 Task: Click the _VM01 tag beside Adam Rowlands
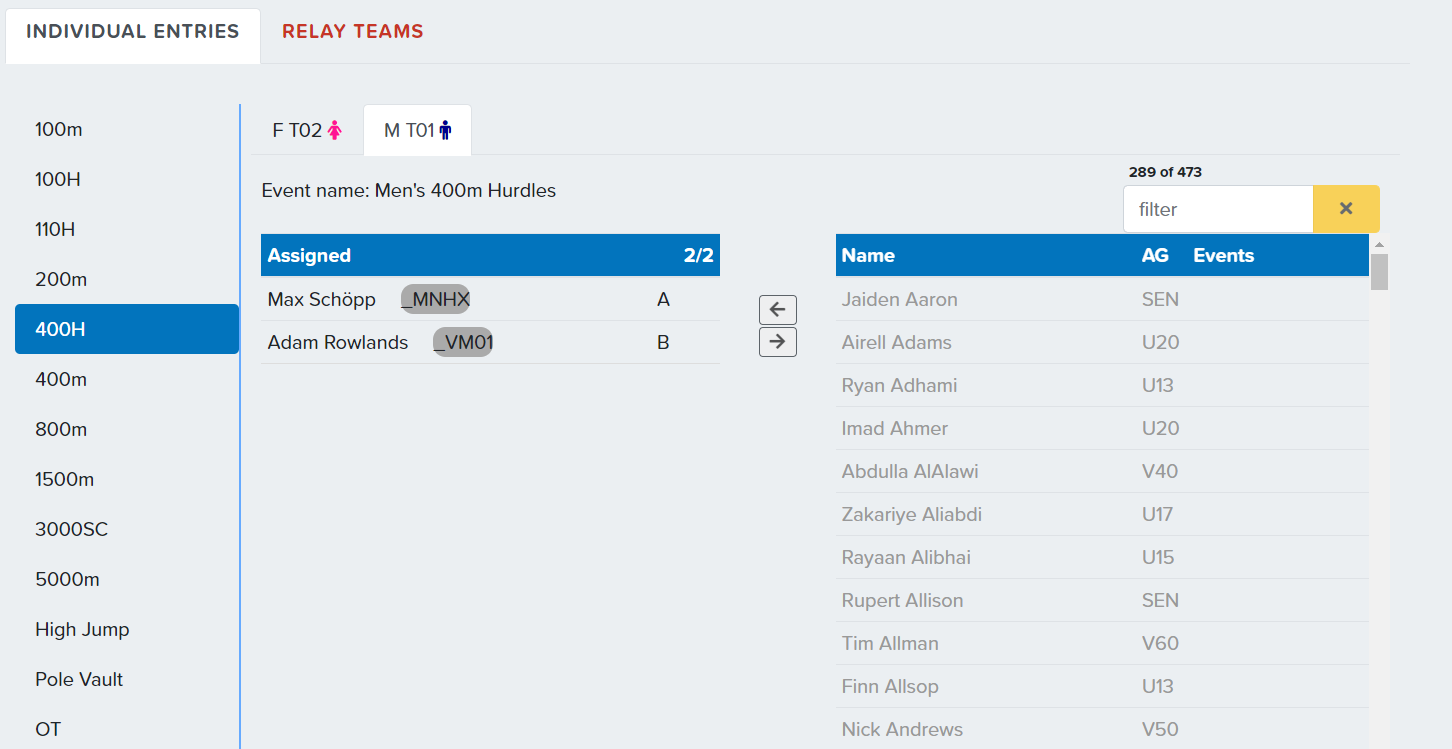pyautogui.click(x=462, y=342)
